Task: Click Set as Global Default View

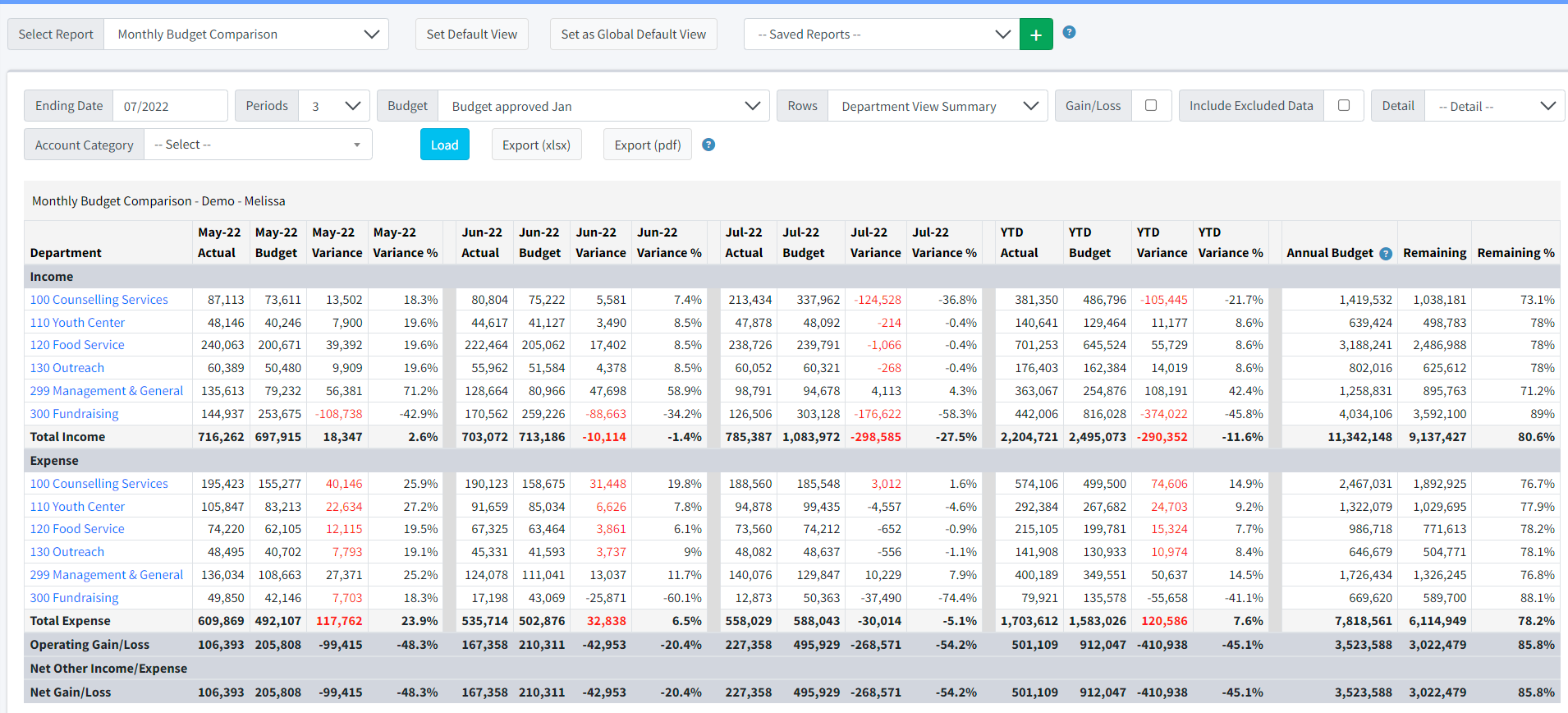Action: click(x=633, y=34)
